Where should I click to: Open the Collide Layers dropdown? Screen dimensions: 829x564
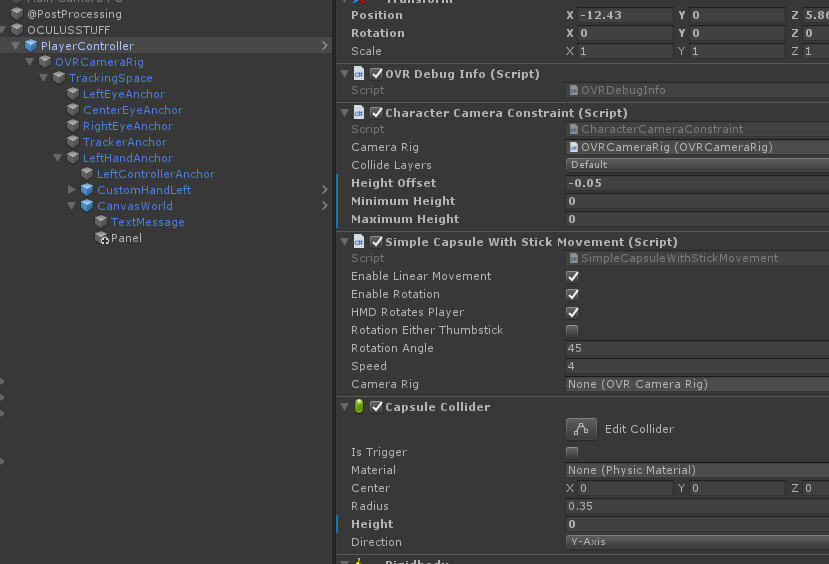(x=697, y=165)
